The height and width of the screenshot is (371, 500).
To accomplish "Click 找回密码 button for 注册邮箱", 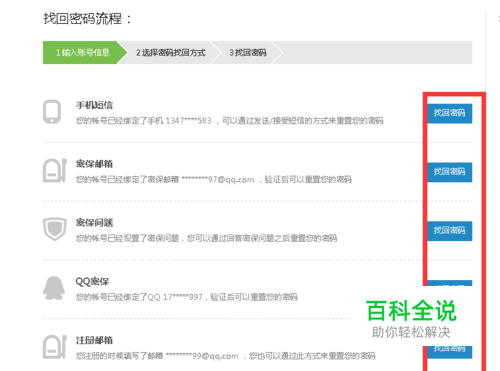I will [x=449, y=352].
